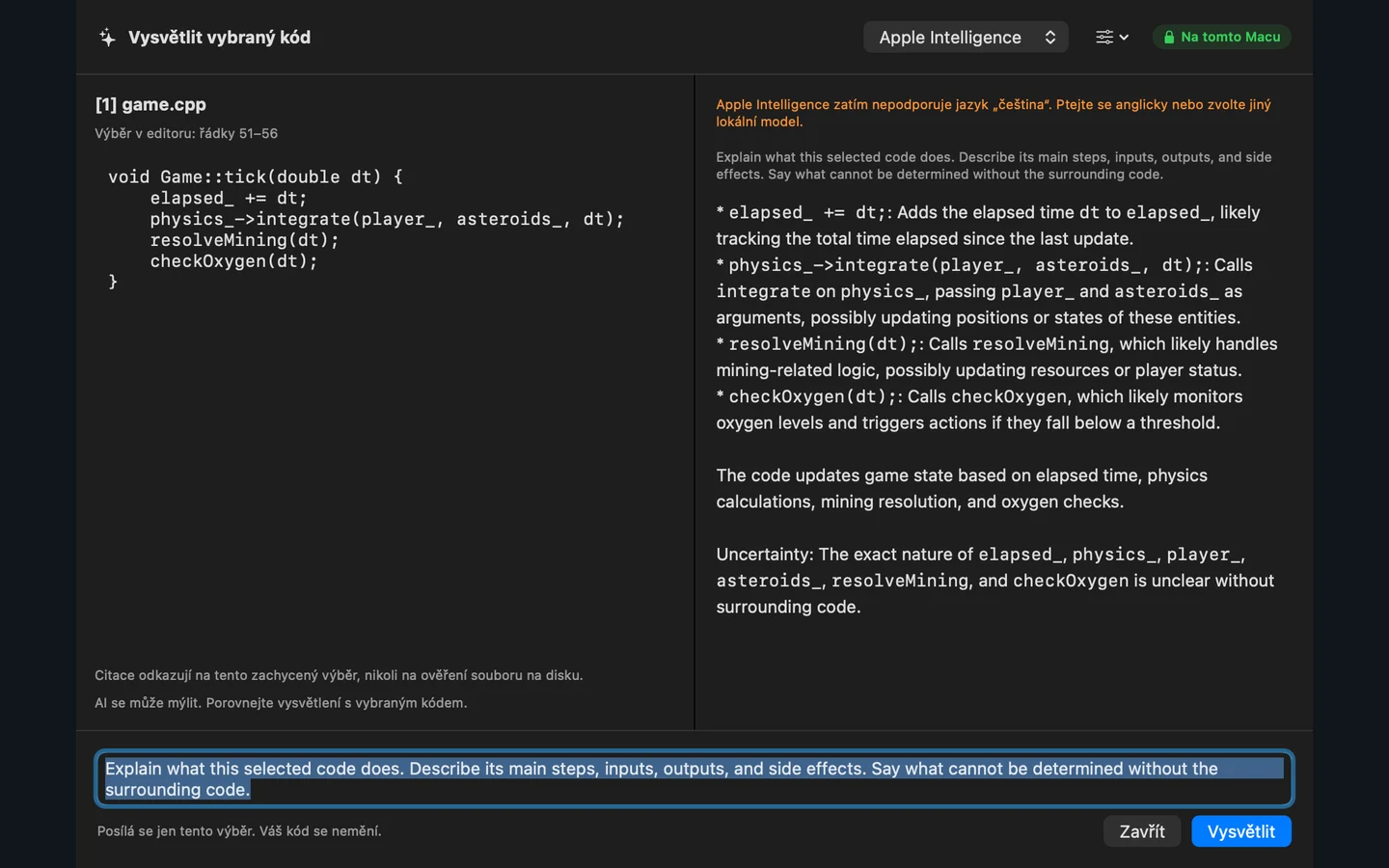Click 'Posílá se jen tento výběr' note
This screenshot has height=868, width=1389.
pyautogui.click(x=239, y=831)
